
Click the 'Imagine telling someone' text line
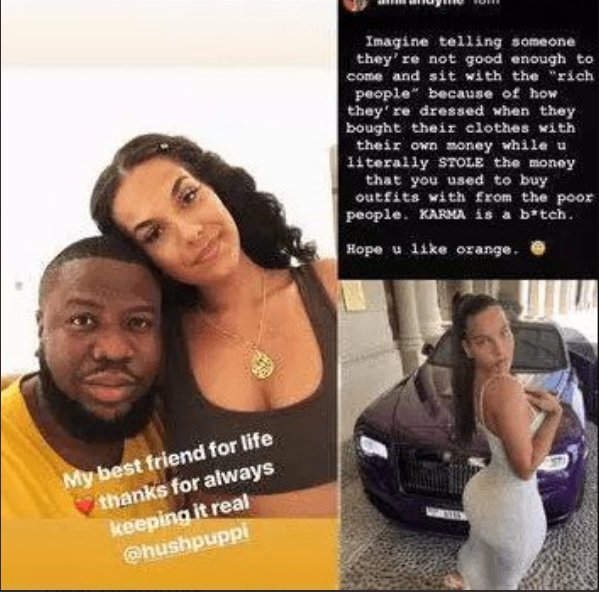(470, 42)
